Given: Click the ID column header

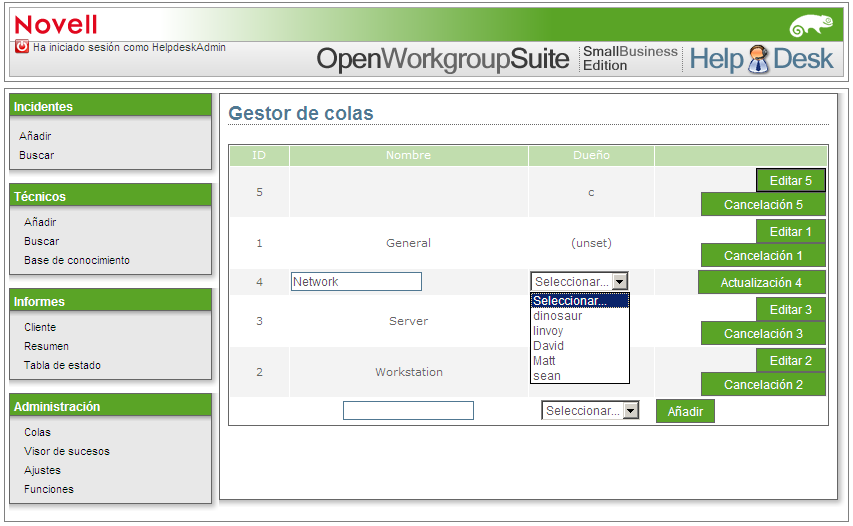Looking at the screenshot, I should [259, 156].
